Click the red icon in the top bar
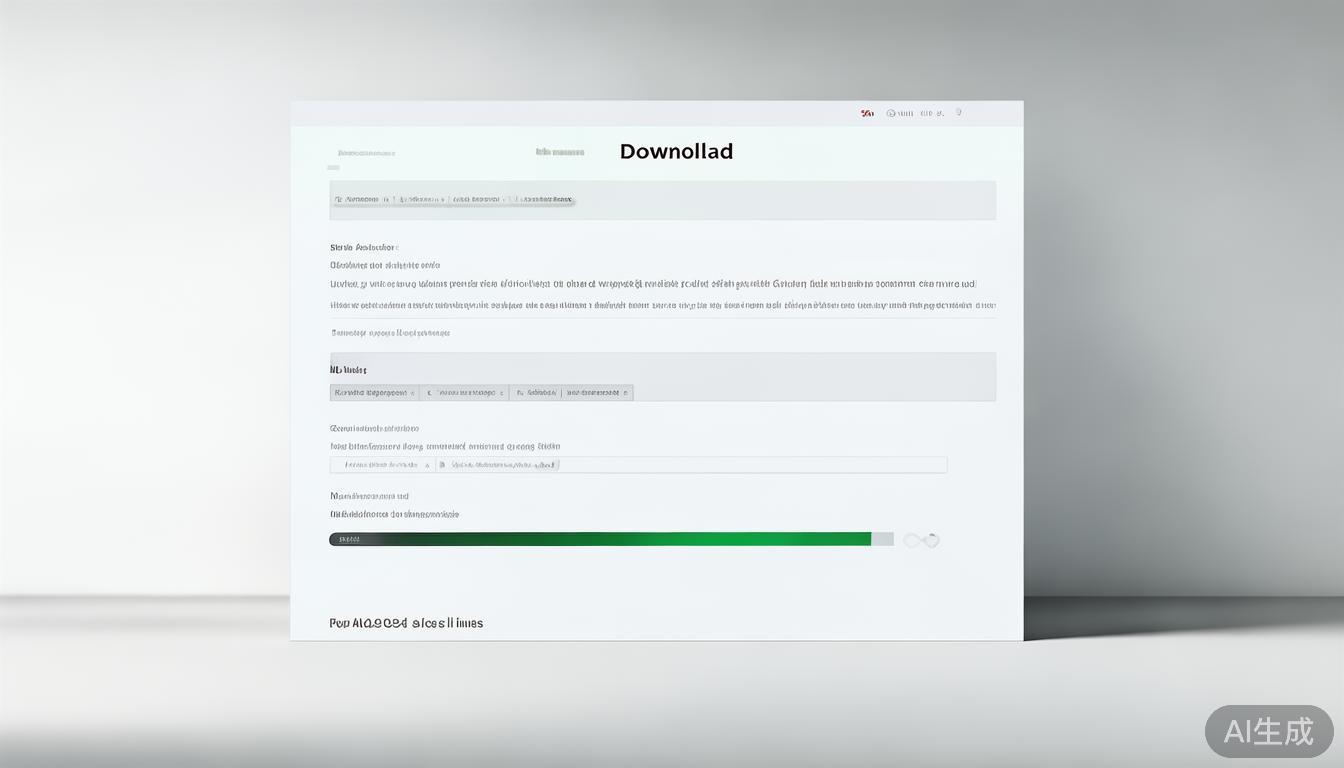 pyautogui.click(x=867, y=114)
